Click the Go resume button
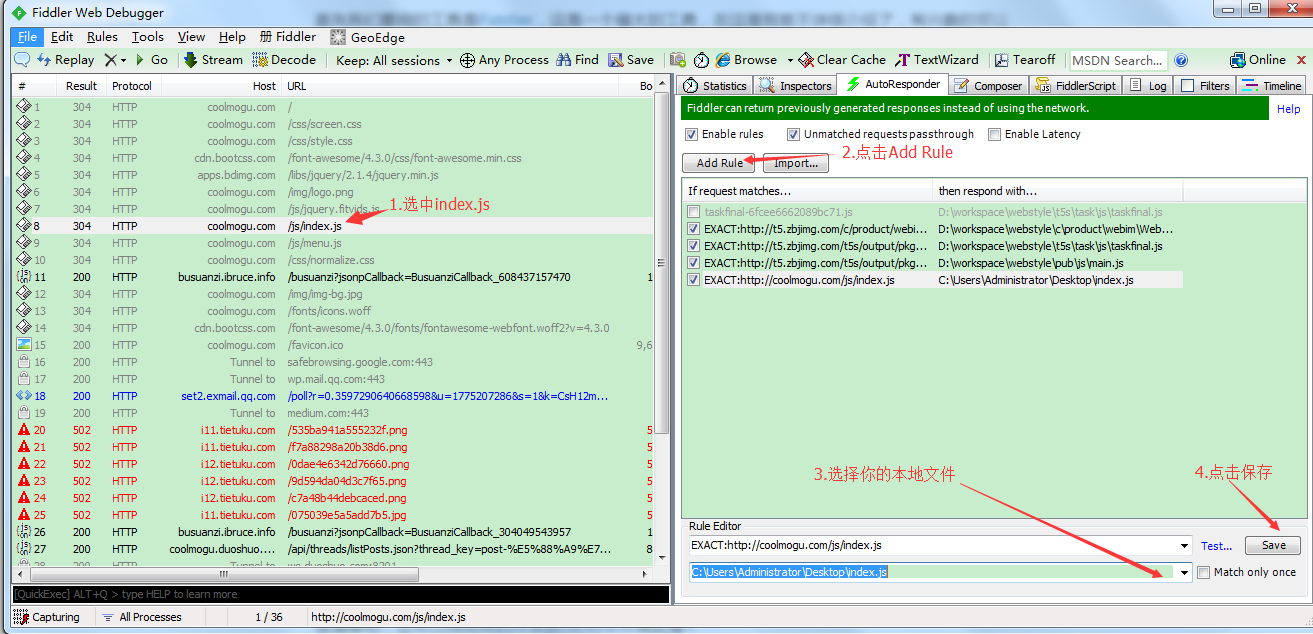The image size is (1313, 634). click(151, 60)
